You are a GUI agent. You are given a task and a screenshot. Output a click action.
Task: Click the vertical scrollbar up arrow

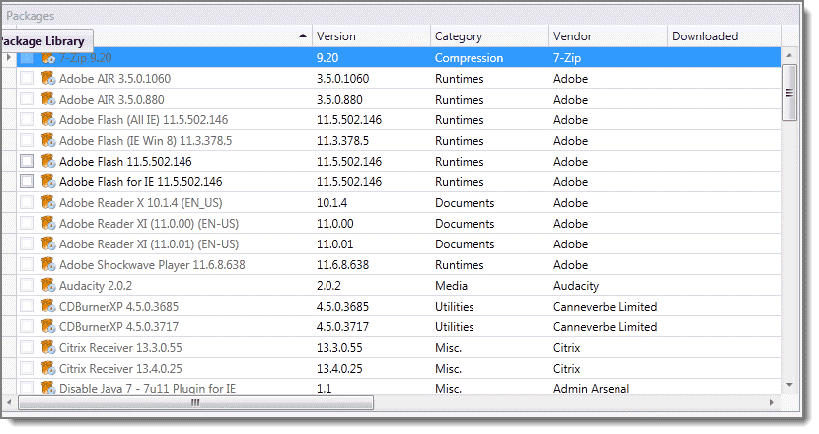[x=789, y=55]
